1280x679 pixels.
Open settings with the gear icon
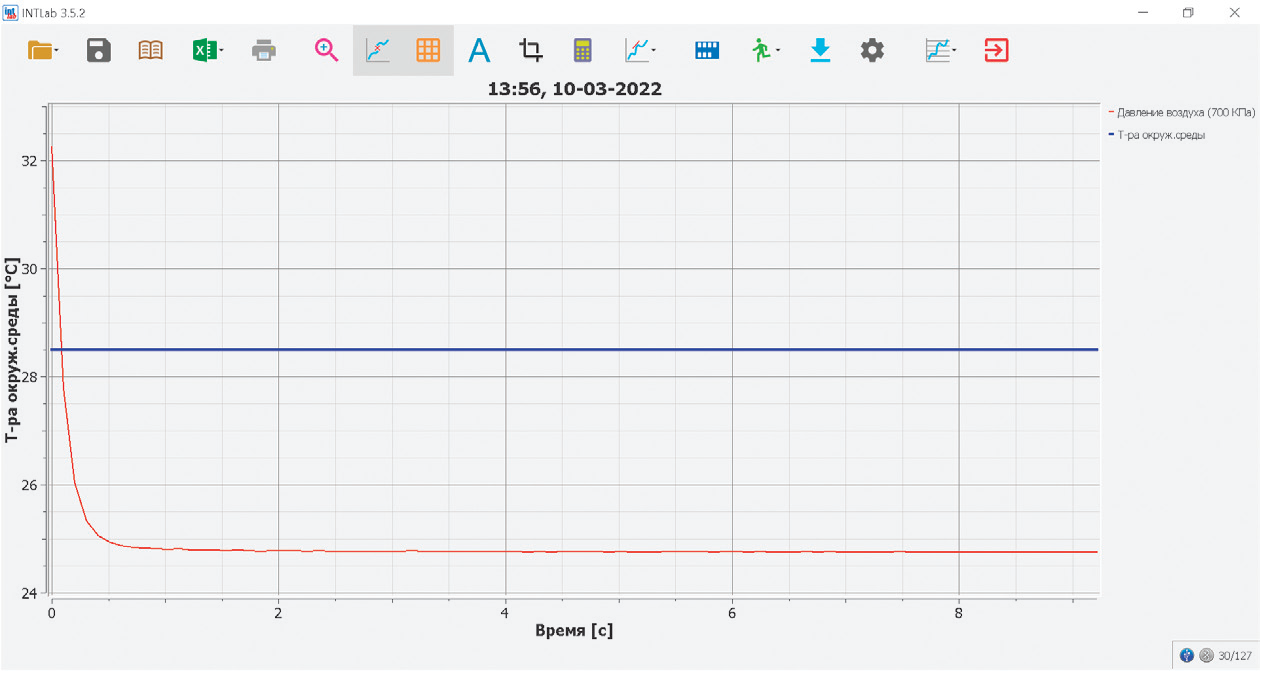coord(872,50)
